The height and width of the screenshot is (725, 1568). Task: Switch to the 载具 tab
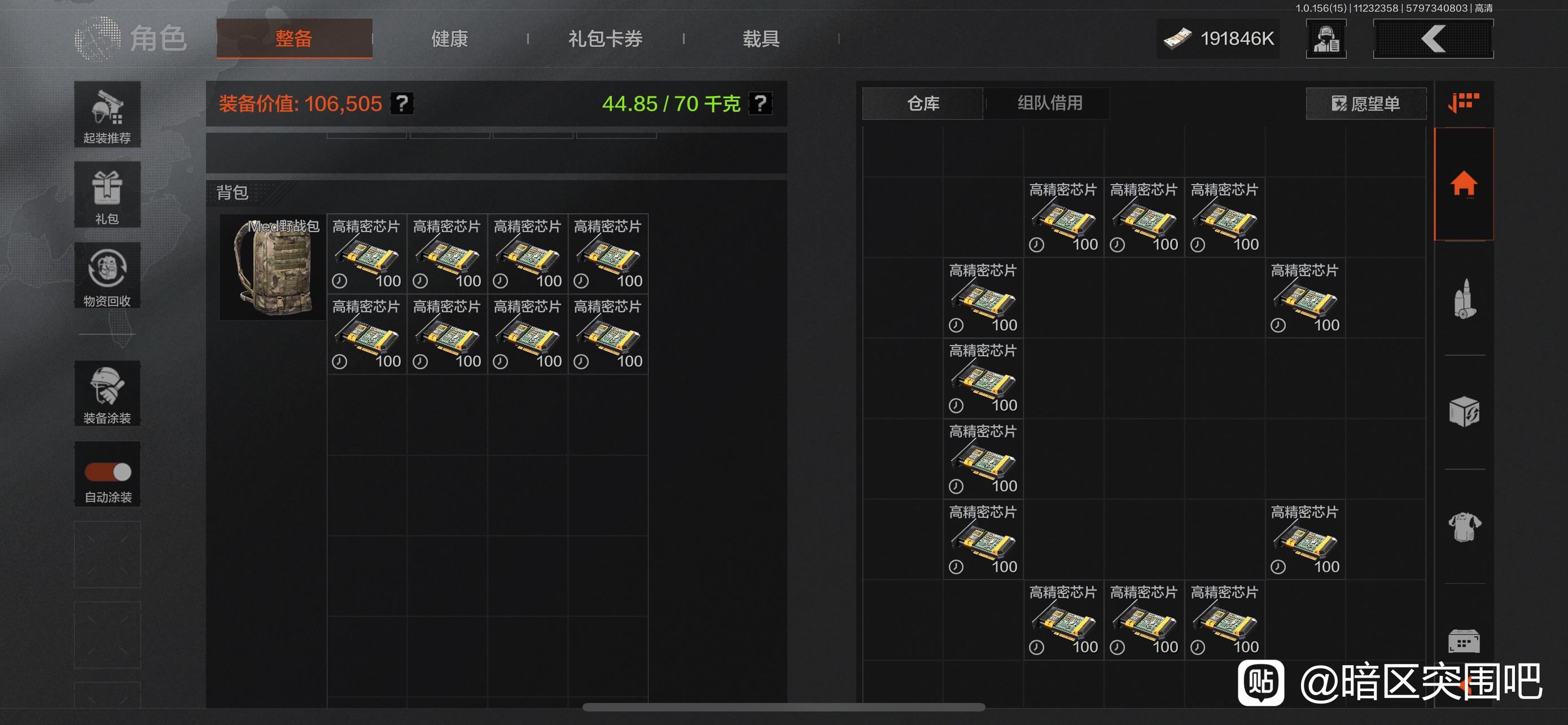(x=761, y=38)
